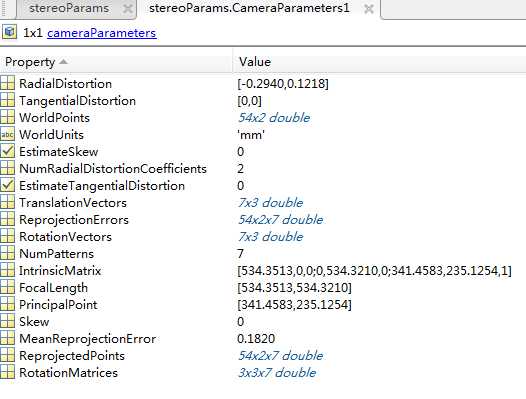
Task: Open the ReprojectionErrors 54x2x7 double value
Action: click(x=280, y=219)
